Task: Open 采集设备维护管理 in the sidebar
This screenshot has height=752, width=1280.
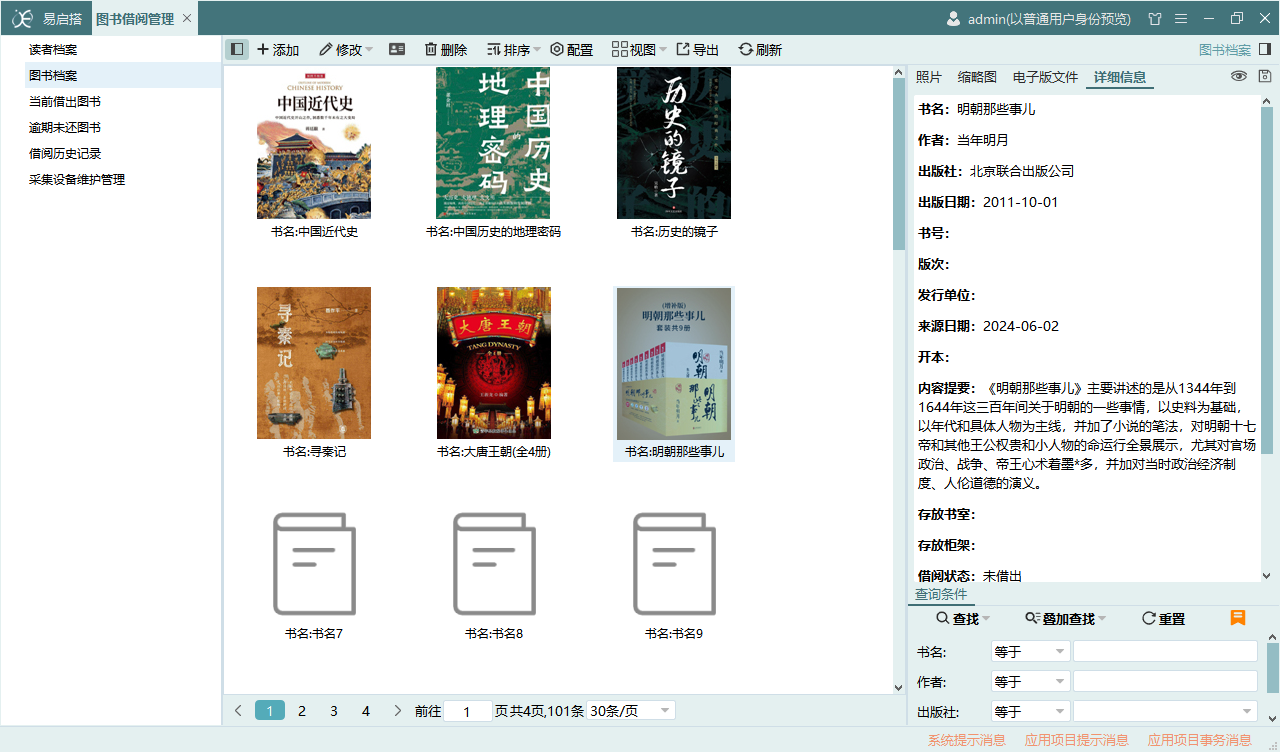Action: (123, 180)
